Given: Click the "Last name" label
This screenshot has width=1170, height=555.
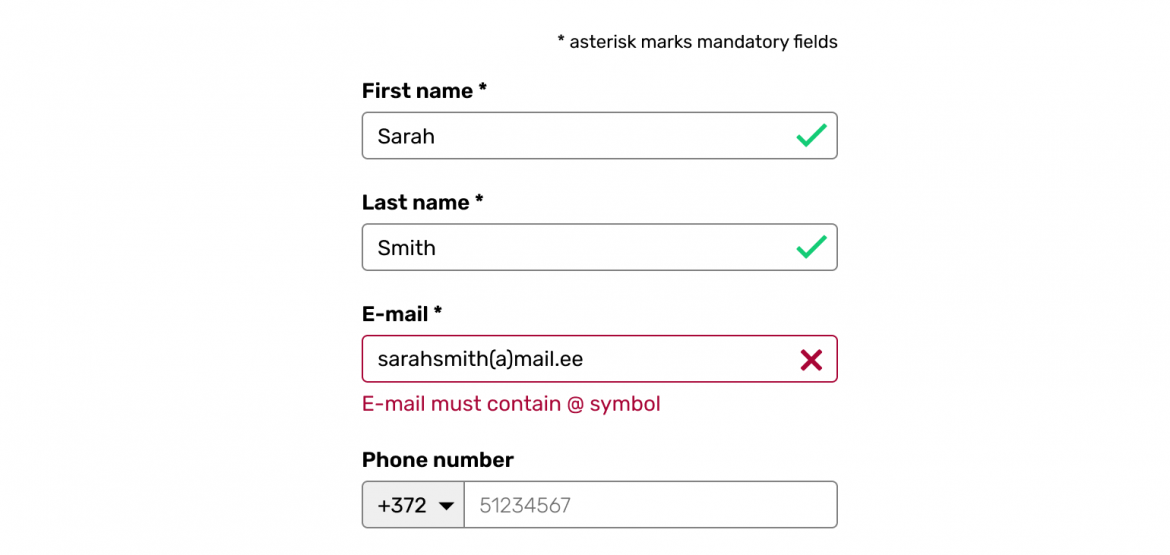Looking at the screenshot, I should click(x=415, y=203).
